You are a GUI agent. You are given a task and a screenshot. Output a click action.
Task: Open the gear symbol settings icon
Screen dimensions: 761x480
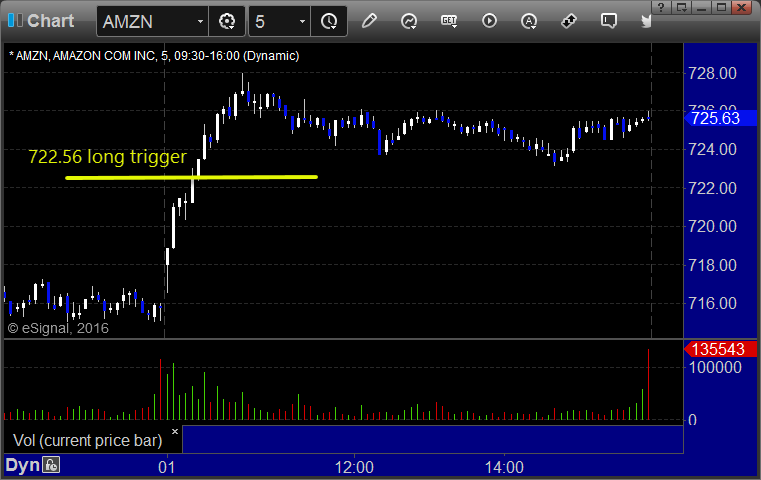pyautogui.click(x=227, y=21)
